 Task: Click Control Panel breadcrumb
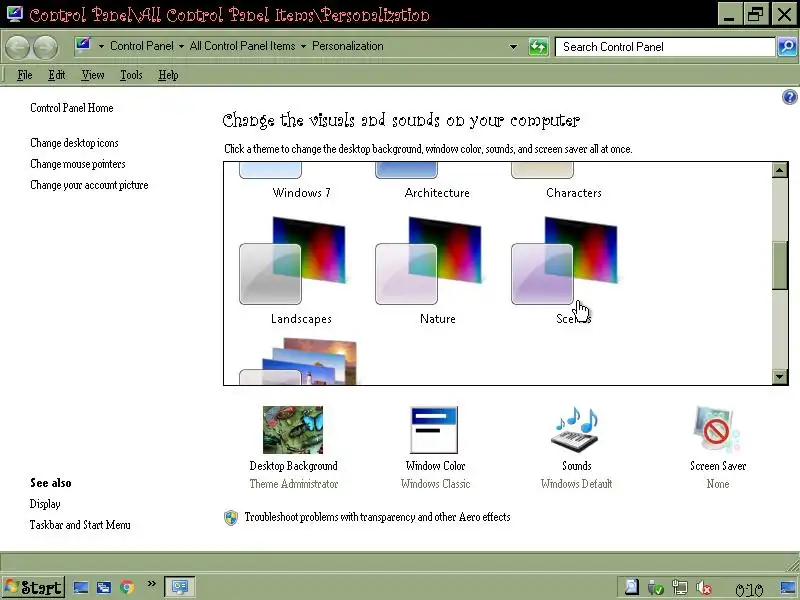click(142, 46)
